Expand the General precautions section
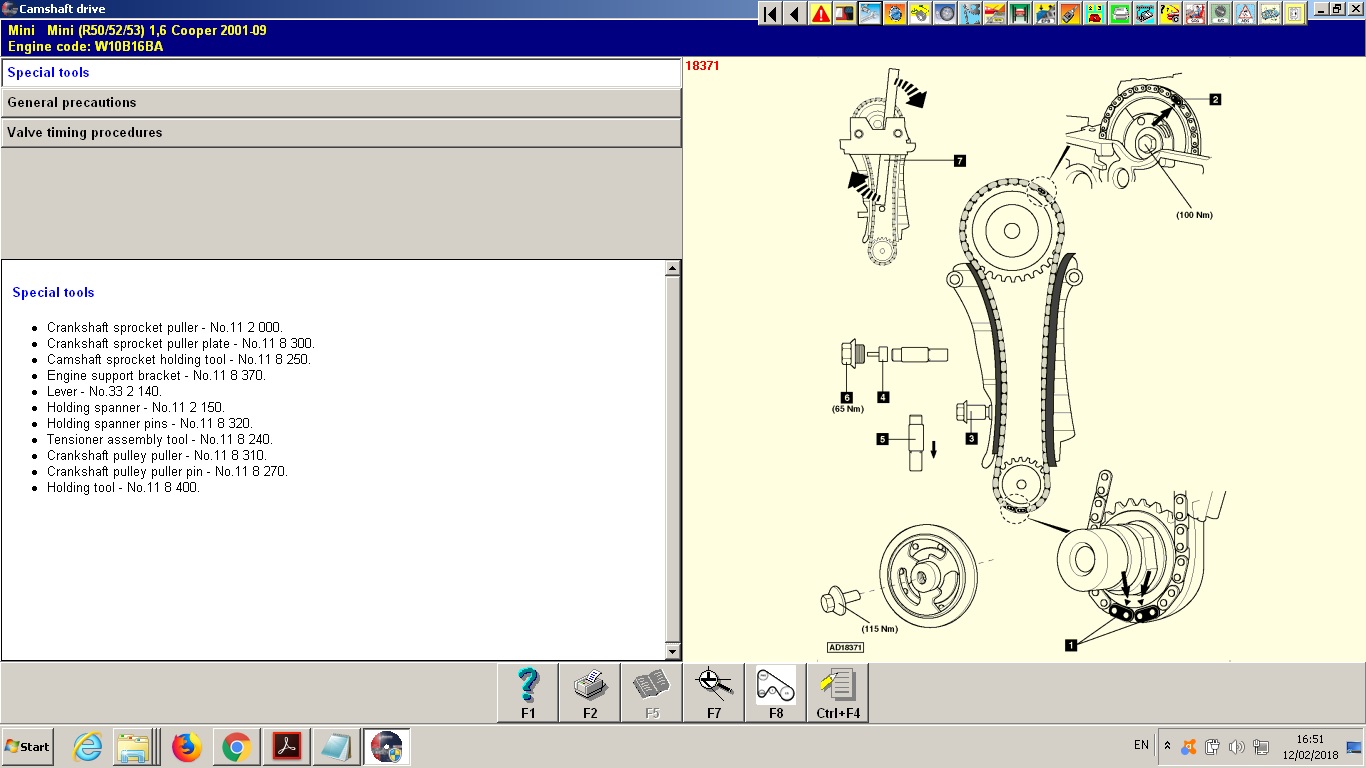 coord(340,103)
